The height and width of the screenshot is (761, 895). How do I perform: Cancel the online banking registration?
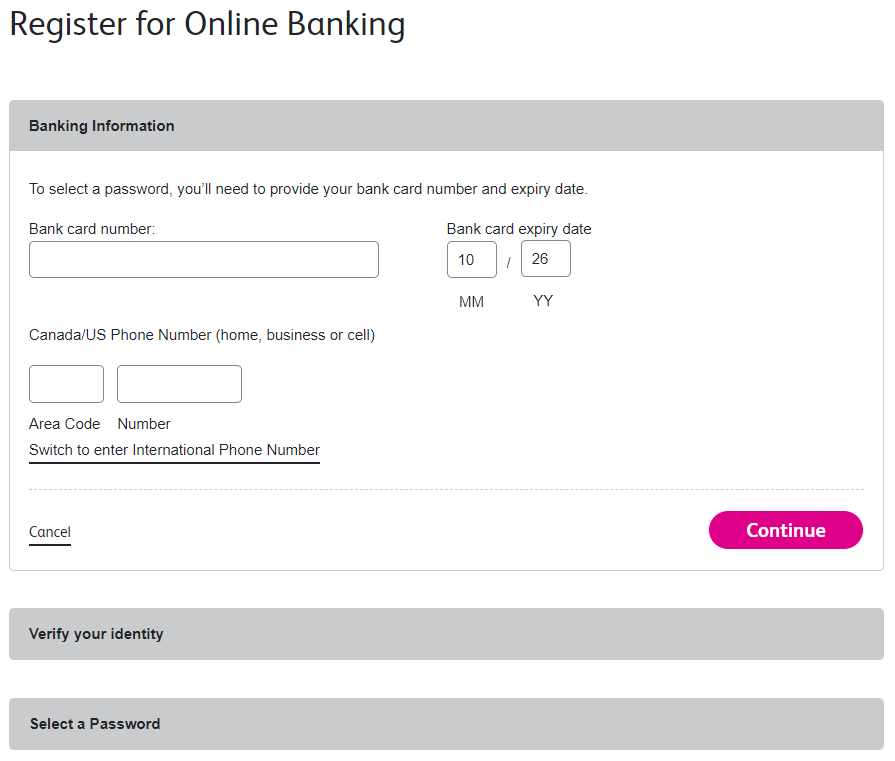tap(50, 532)
